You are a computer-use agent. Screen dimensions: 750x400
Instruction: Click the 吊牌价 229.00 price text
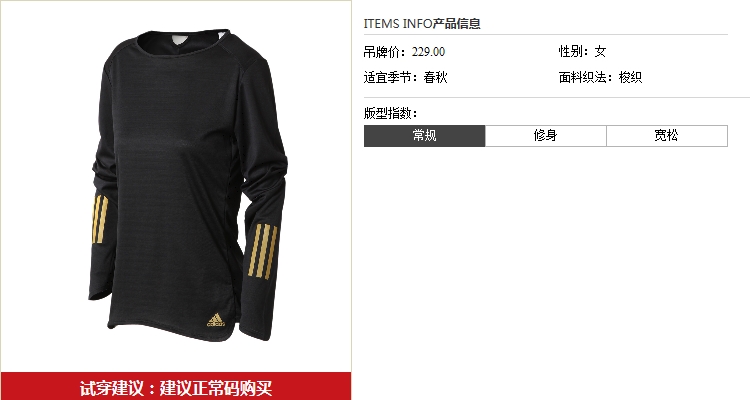[x=404, y=52]
